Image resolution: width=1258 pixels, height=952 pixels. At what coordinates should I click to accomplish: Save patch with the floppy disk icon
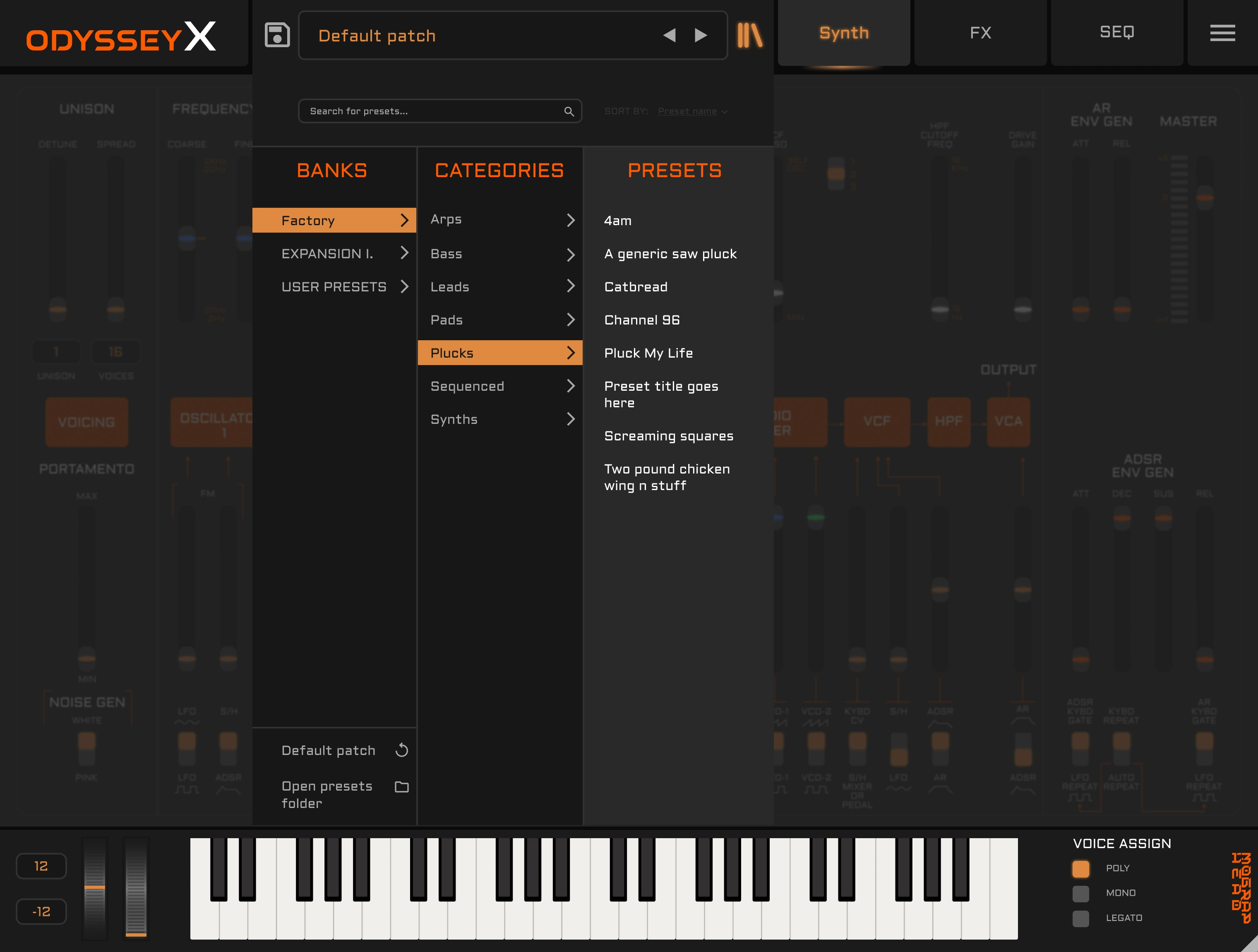coord(277,35)
